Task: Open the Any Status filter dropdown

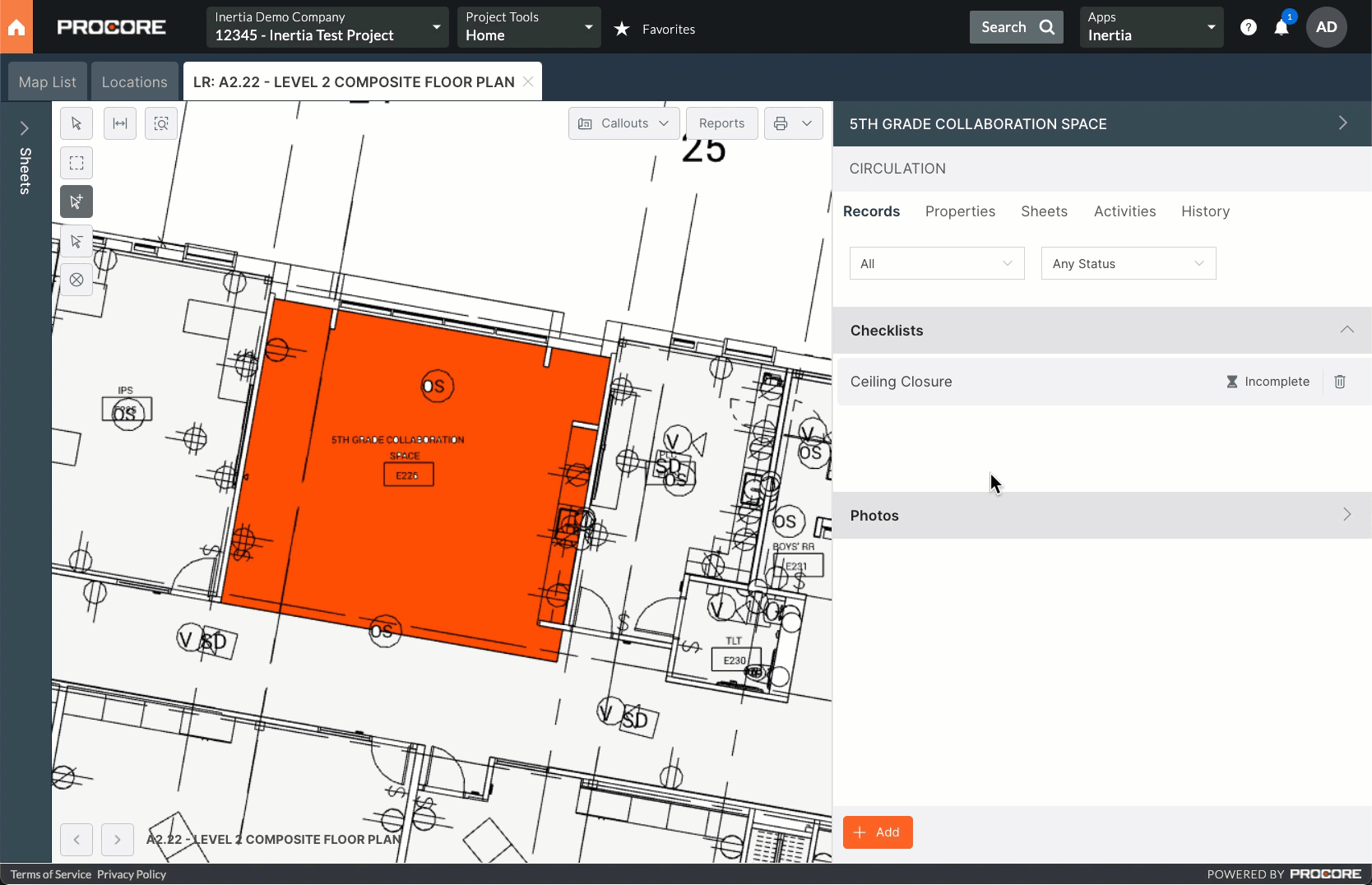Action: (x=1128, y=264)
